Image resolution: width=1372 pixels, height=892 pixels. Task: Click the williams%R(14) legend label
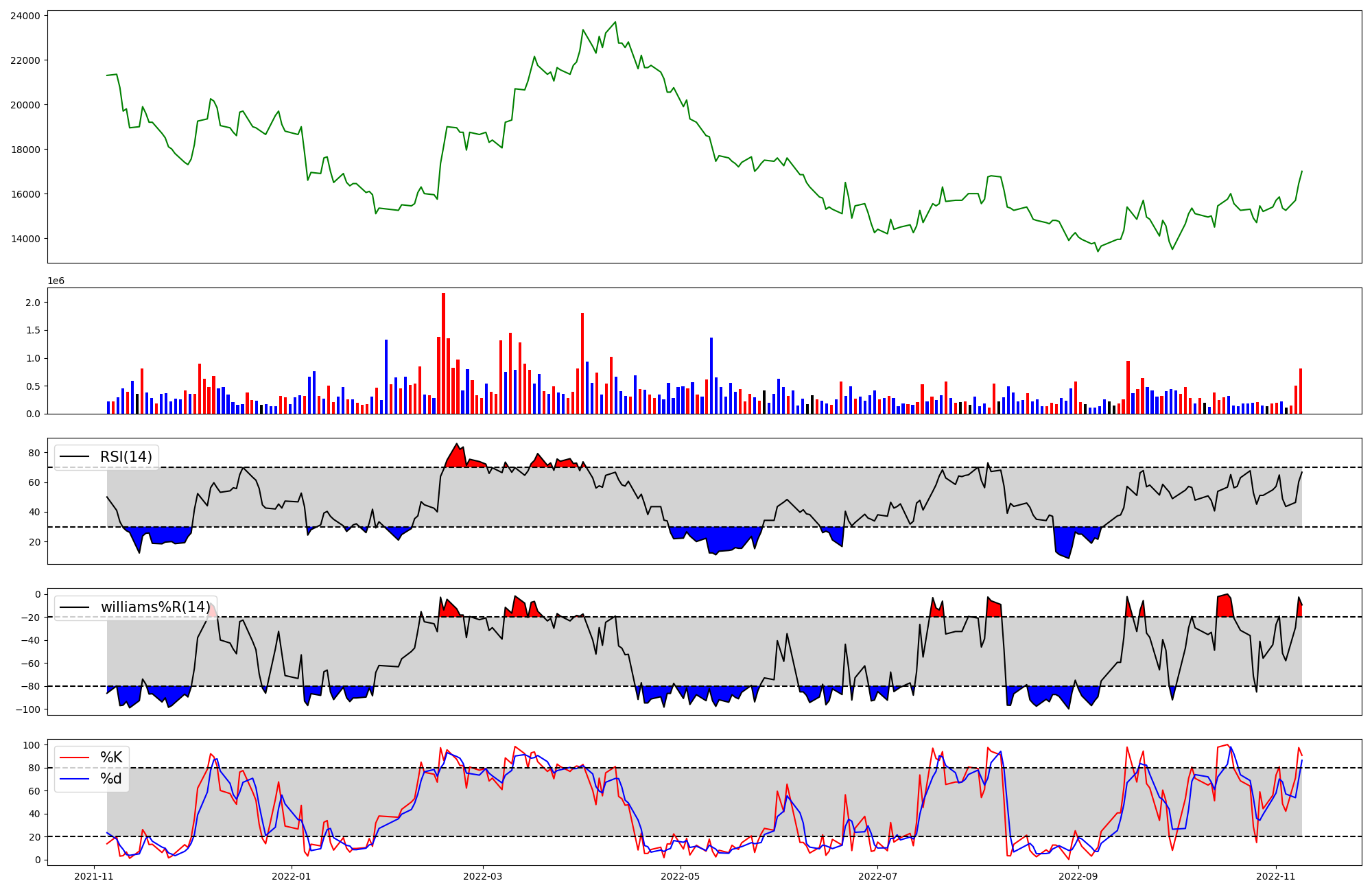155,607
